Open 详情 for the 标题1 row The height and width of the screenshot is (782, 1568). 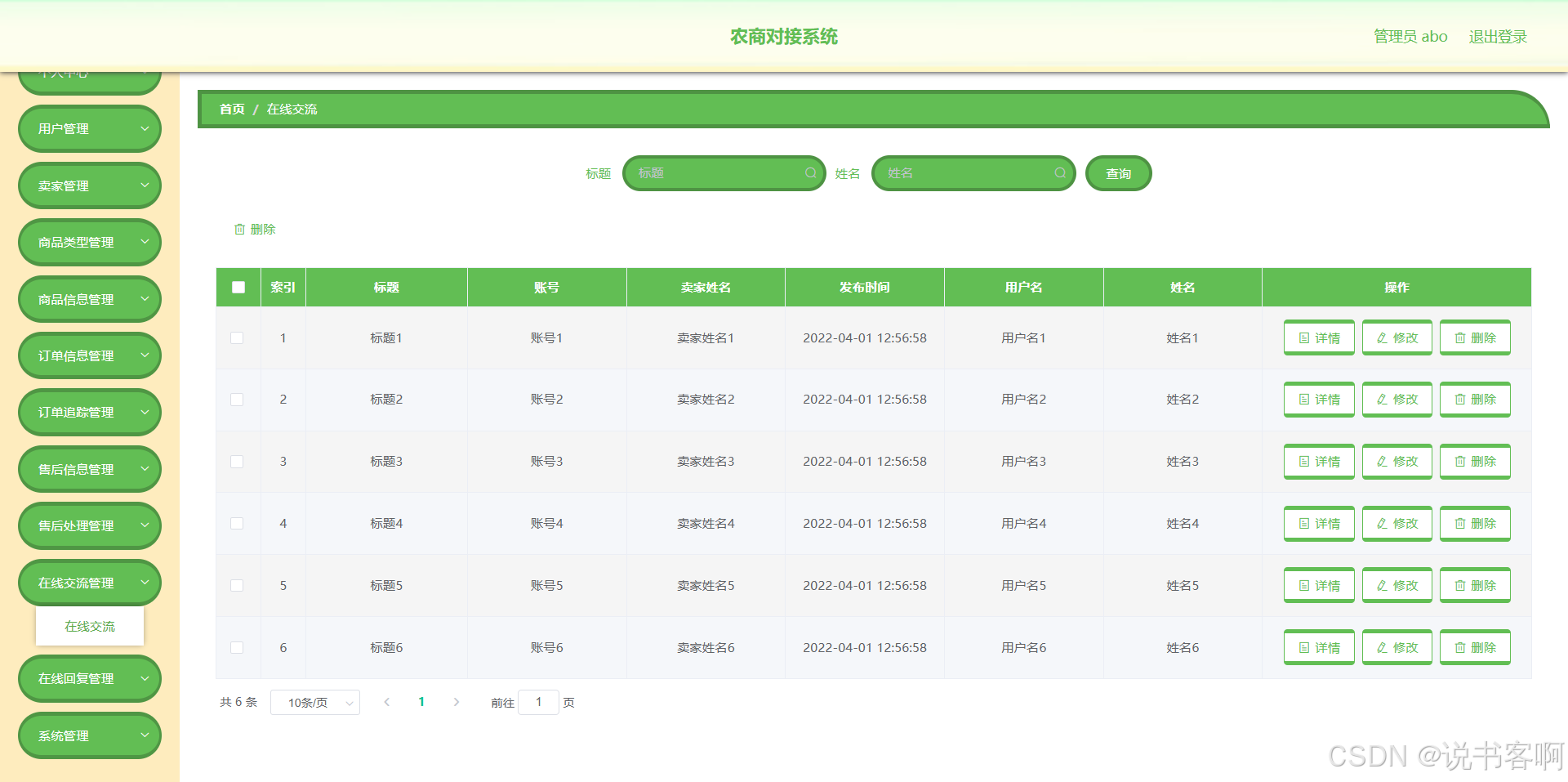coord(1319,337)
